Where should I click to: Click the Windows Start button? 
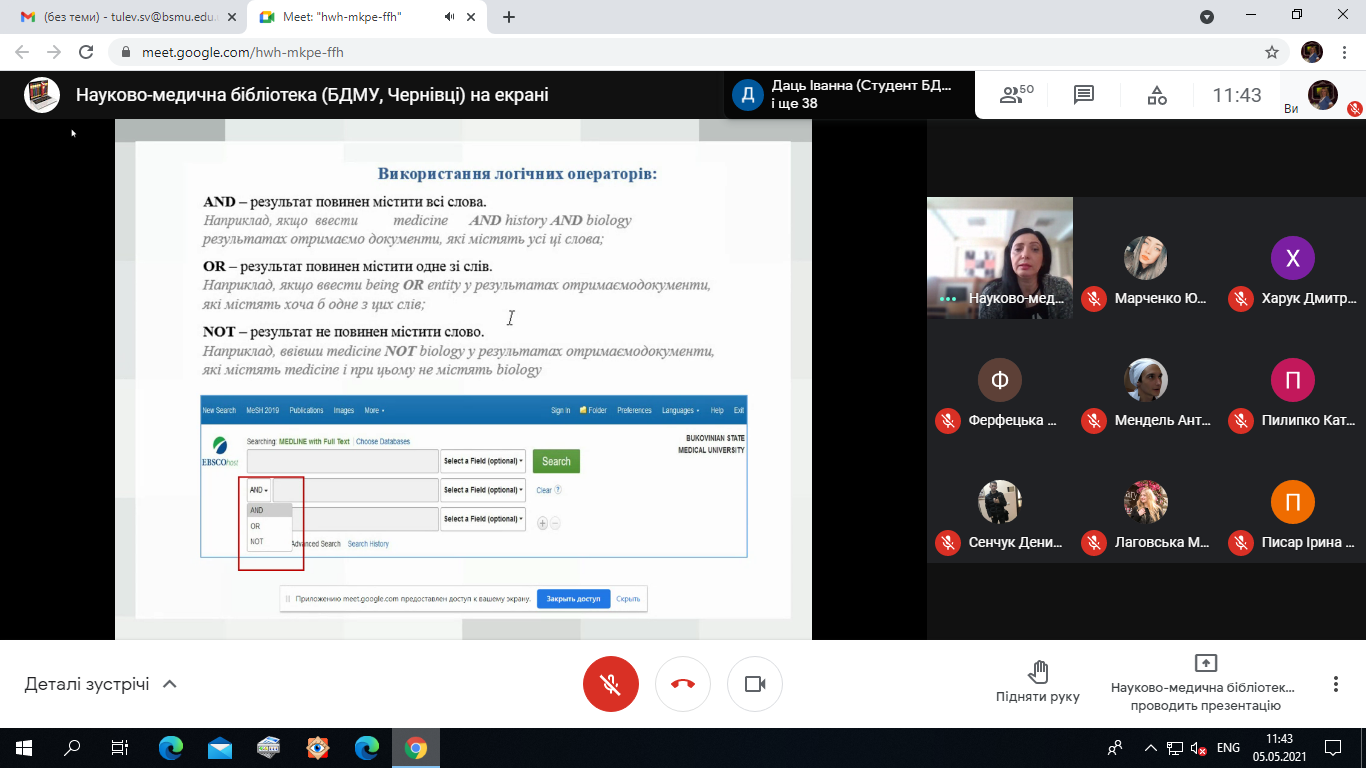click(24, 748)
